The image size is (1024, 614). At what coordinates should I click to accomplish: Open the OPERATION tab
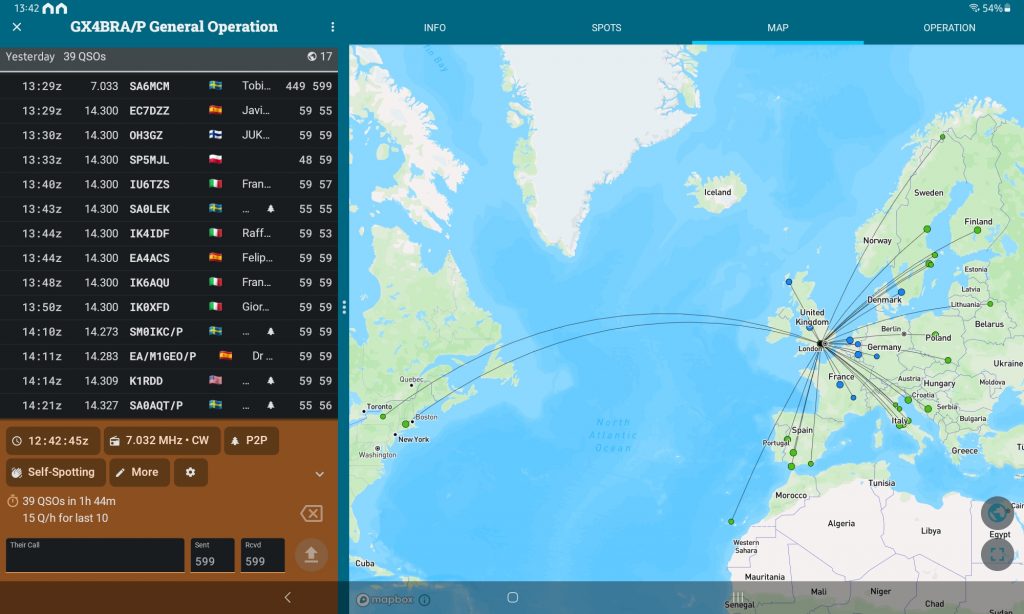click(x=949, y=28)
